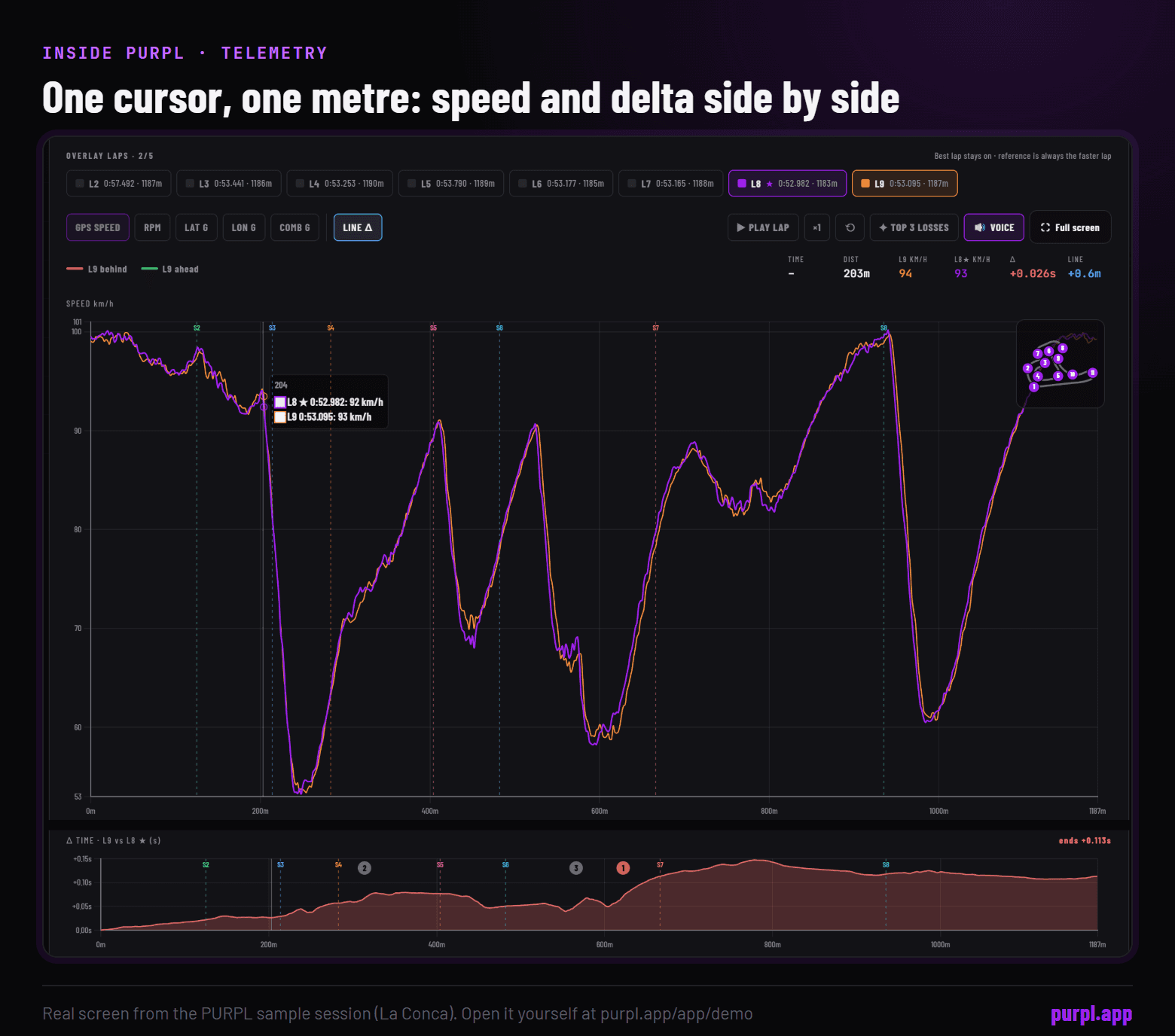Click S3 sector label on speed chart
The image size is (1175, 1036).
coord(272,328)
